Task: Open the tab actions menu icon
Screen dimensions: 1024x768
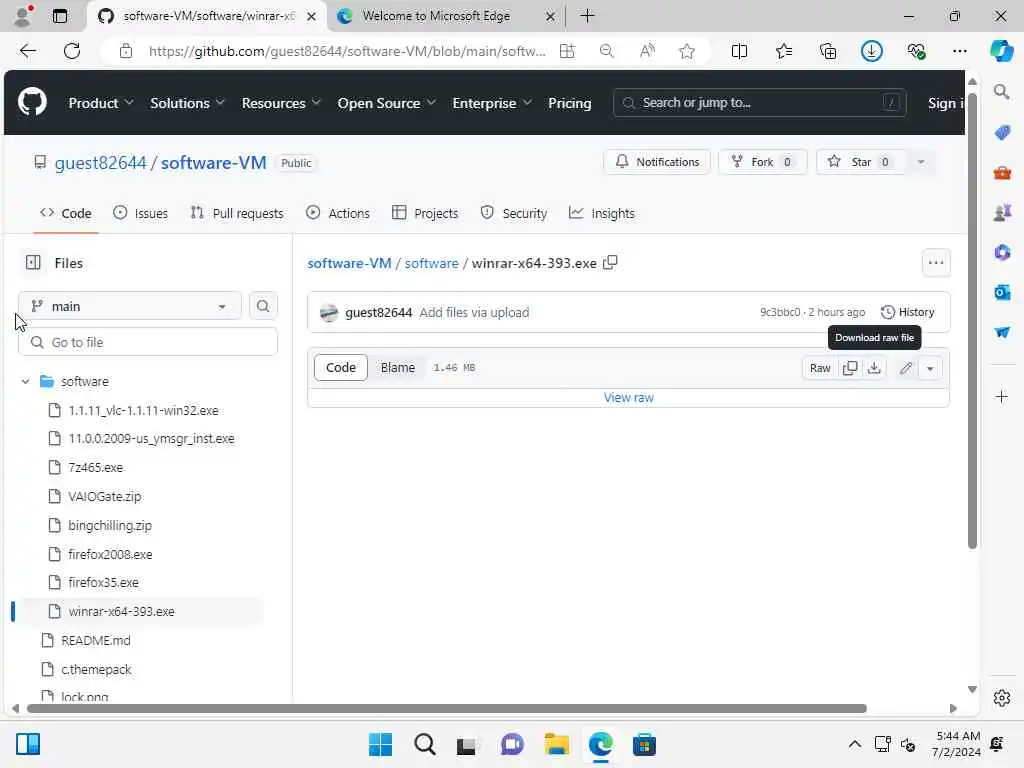Action: pyautogui.click(x=59, y=16)
